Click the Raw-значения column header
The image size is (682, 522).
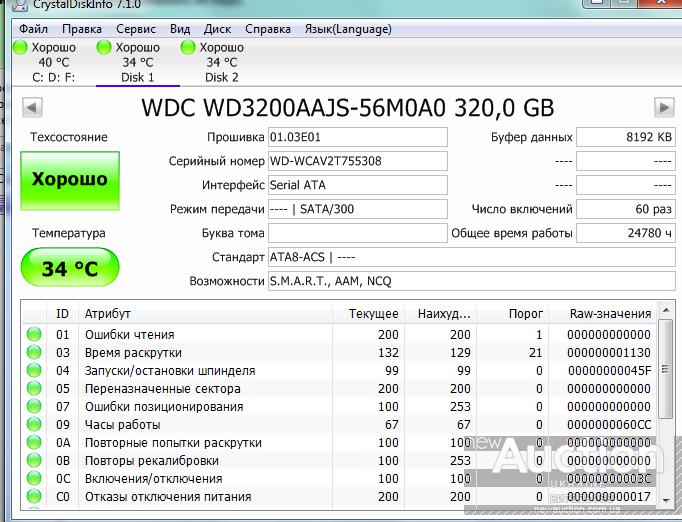603,313
